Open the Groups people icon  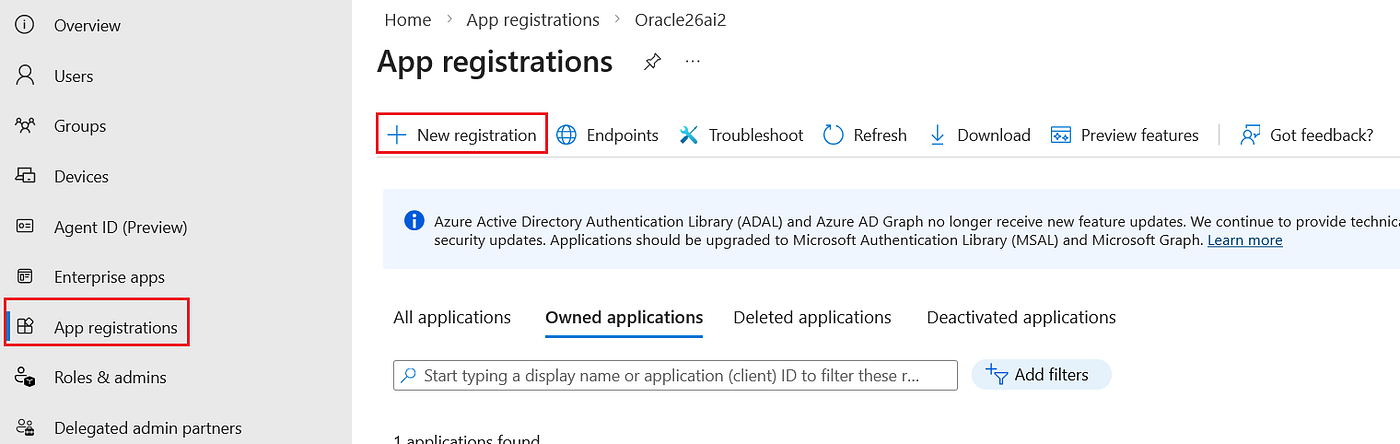(25, 126)
